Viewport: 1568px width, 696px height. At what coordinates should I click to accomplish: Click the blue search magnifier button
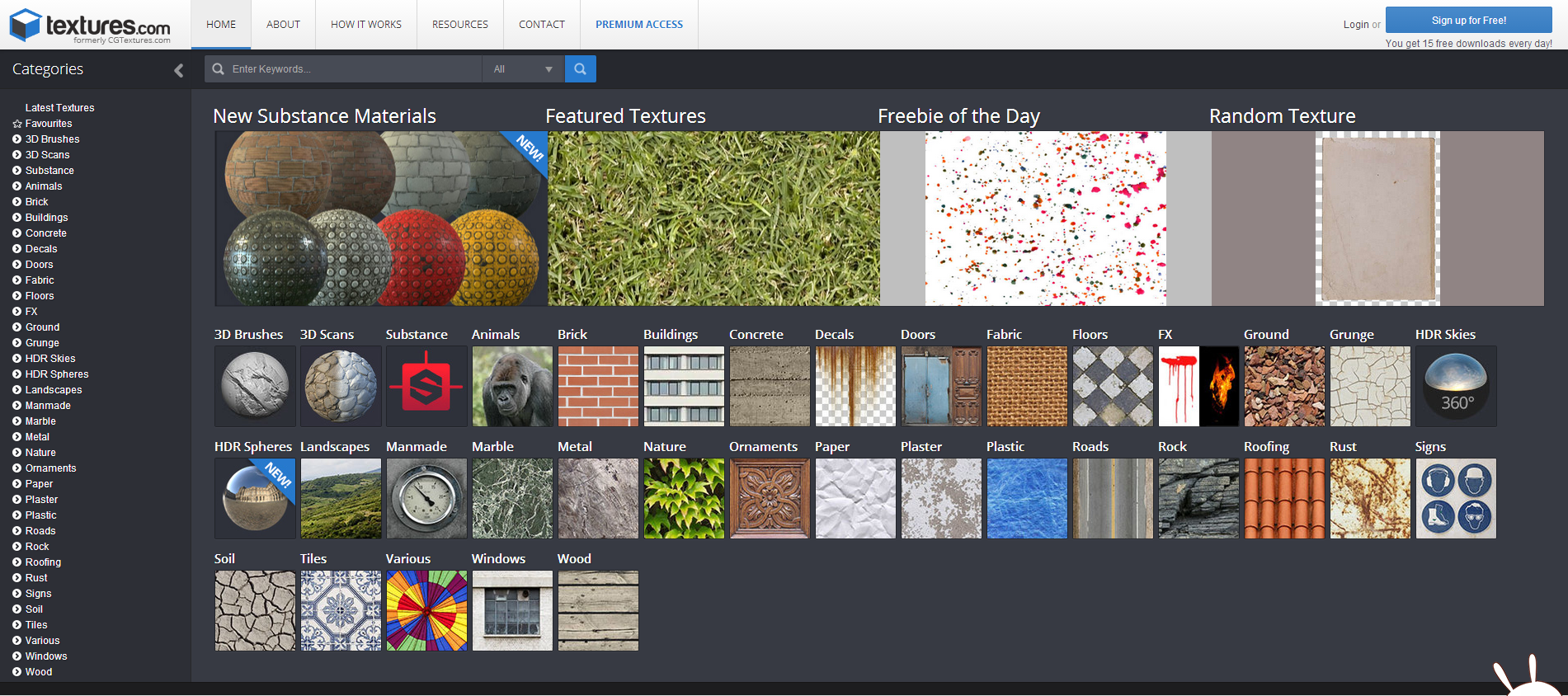pos(580,69)
